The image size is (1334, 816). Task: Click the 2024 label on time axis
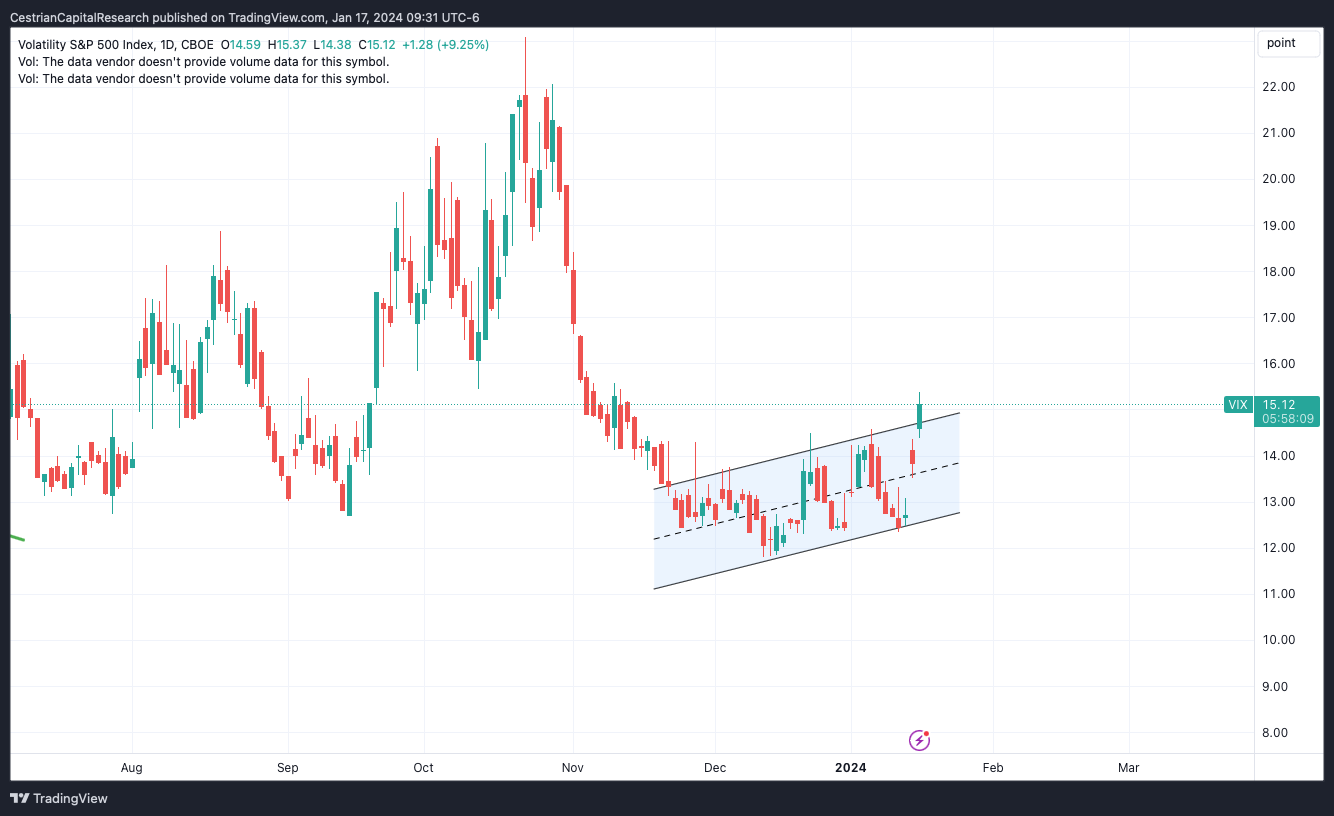[851, 768]
